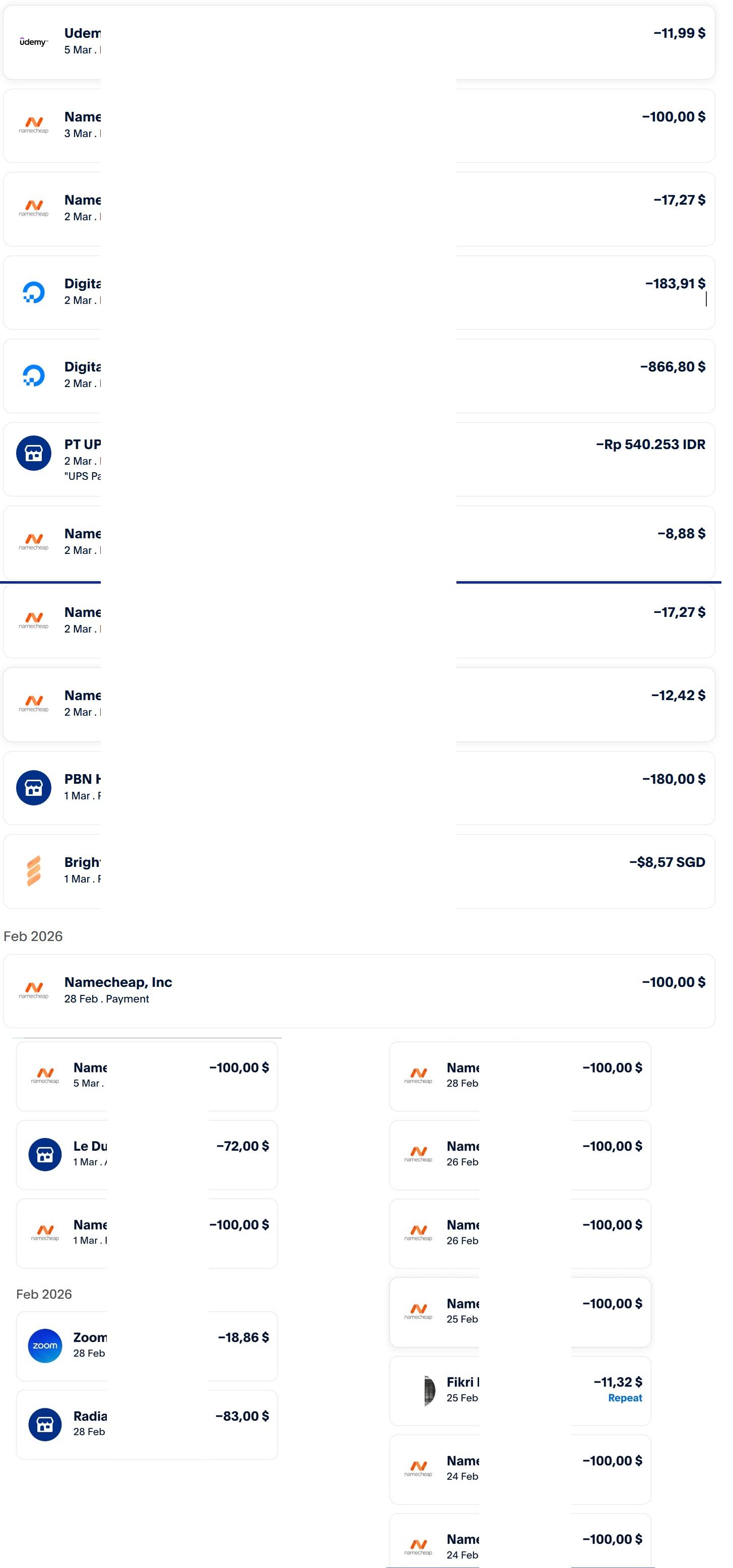Click the Udemy logo icon
733x1568 pixels.
click(33, 42)
